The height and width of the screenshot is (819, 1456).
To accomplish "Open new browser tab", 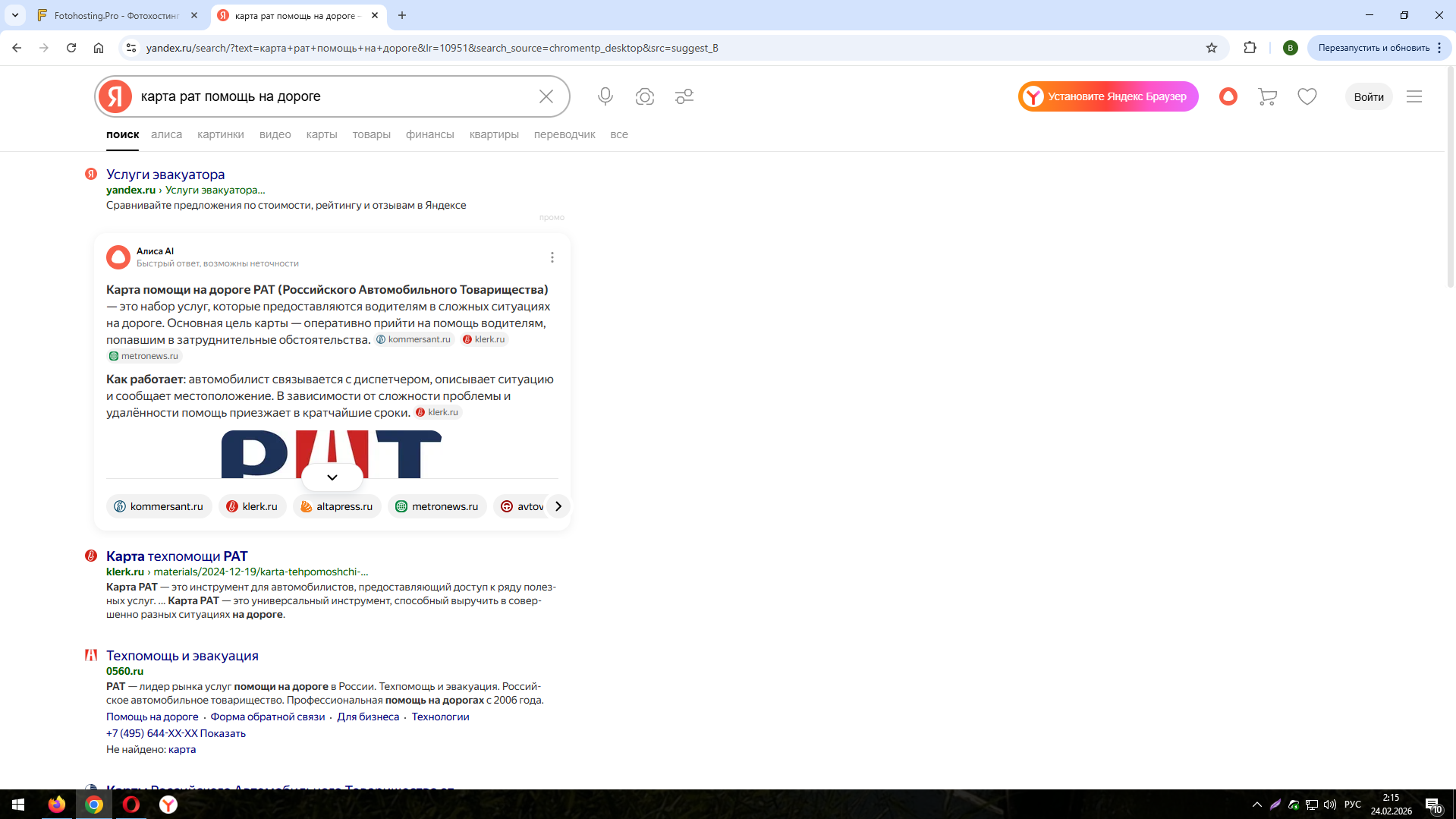I will point(402,15).
